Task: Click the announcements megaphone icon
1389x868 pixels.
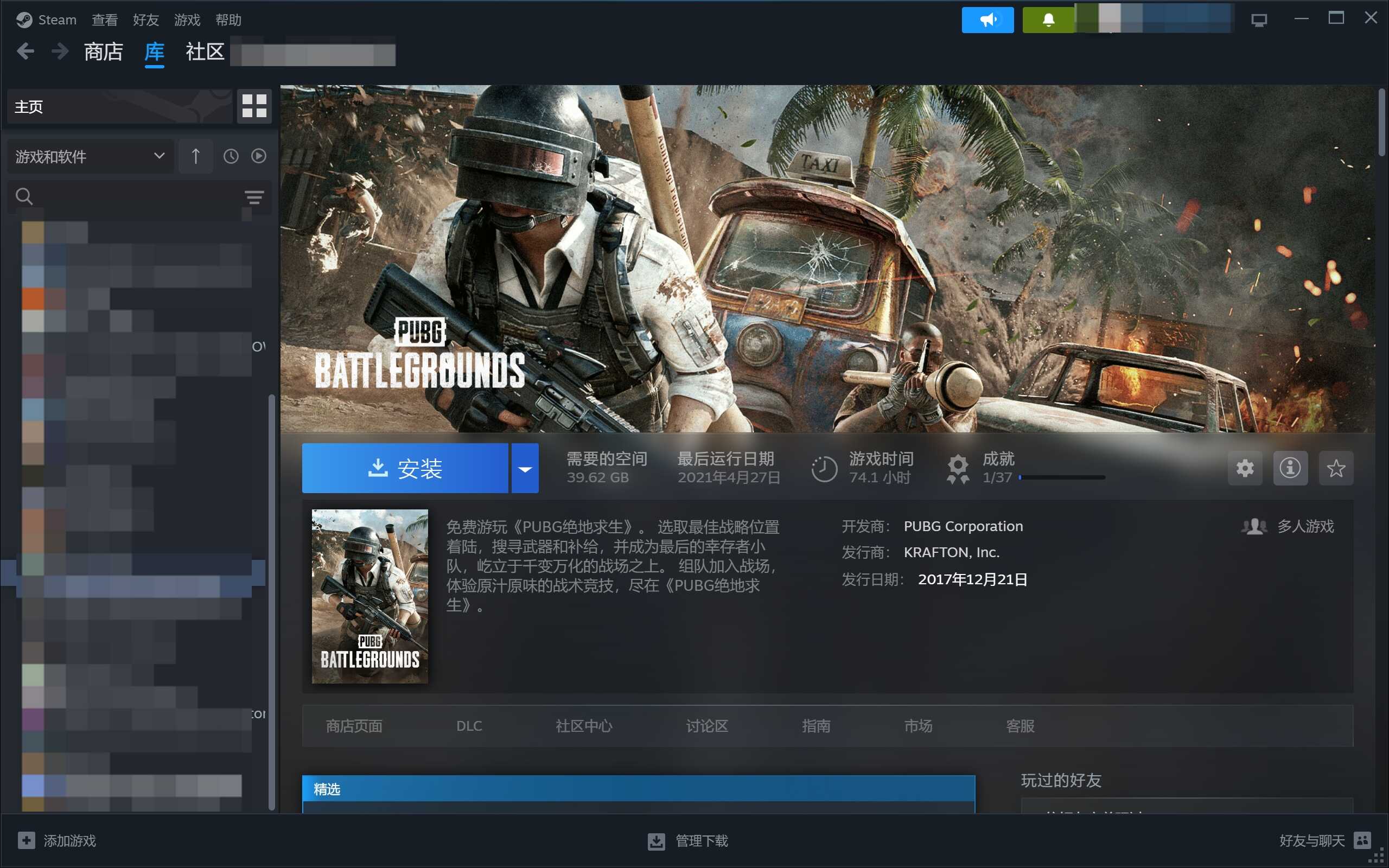Action: [988, 20]
